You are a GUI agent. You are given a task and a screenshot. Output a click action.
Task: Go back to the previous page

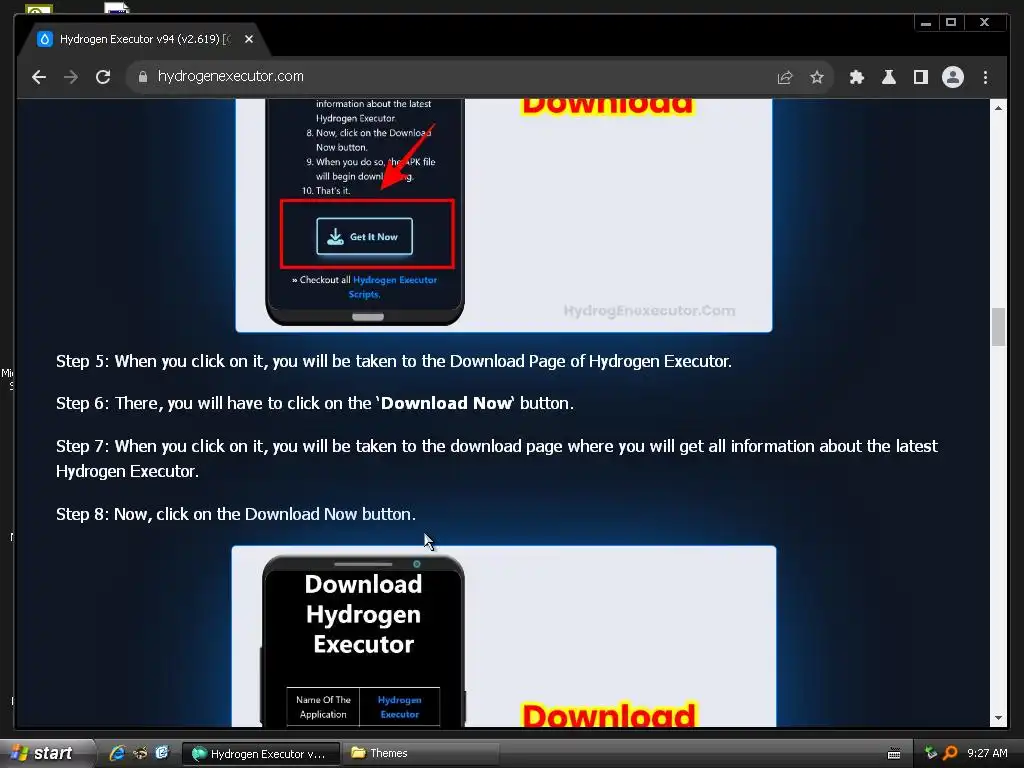(x=39, y=77)
